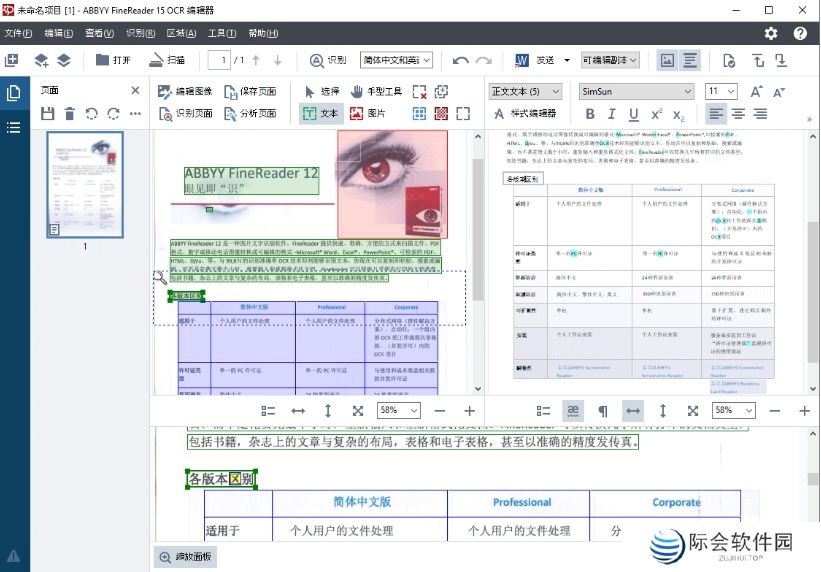Image resolution: width=821 pixels, height=572 pixels.
Task: Select the 手型工具 hand tool
Action: [x=376, y=91]
